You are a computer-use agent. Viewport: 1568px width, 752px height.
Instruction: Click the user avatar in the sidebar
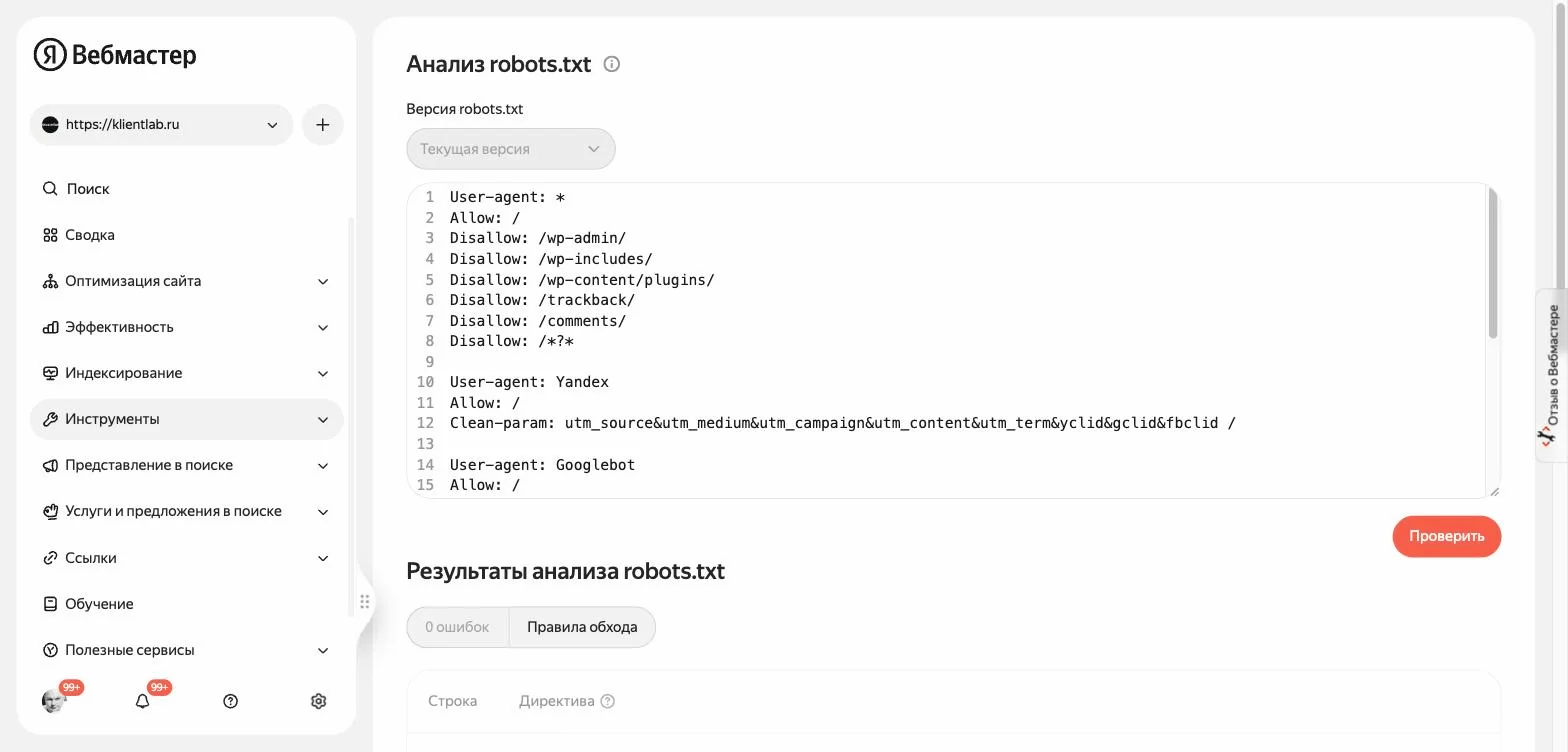[x=54, y=701]
